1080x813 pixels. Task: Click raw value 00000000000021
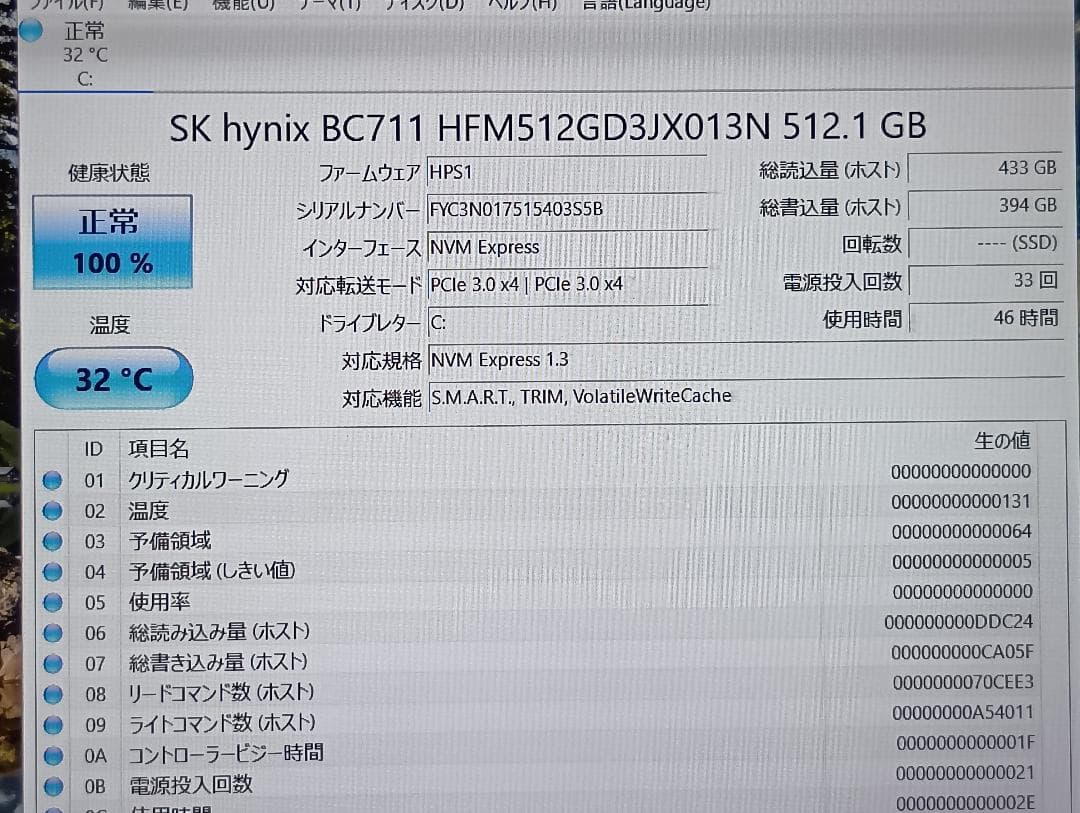point(966,774)
